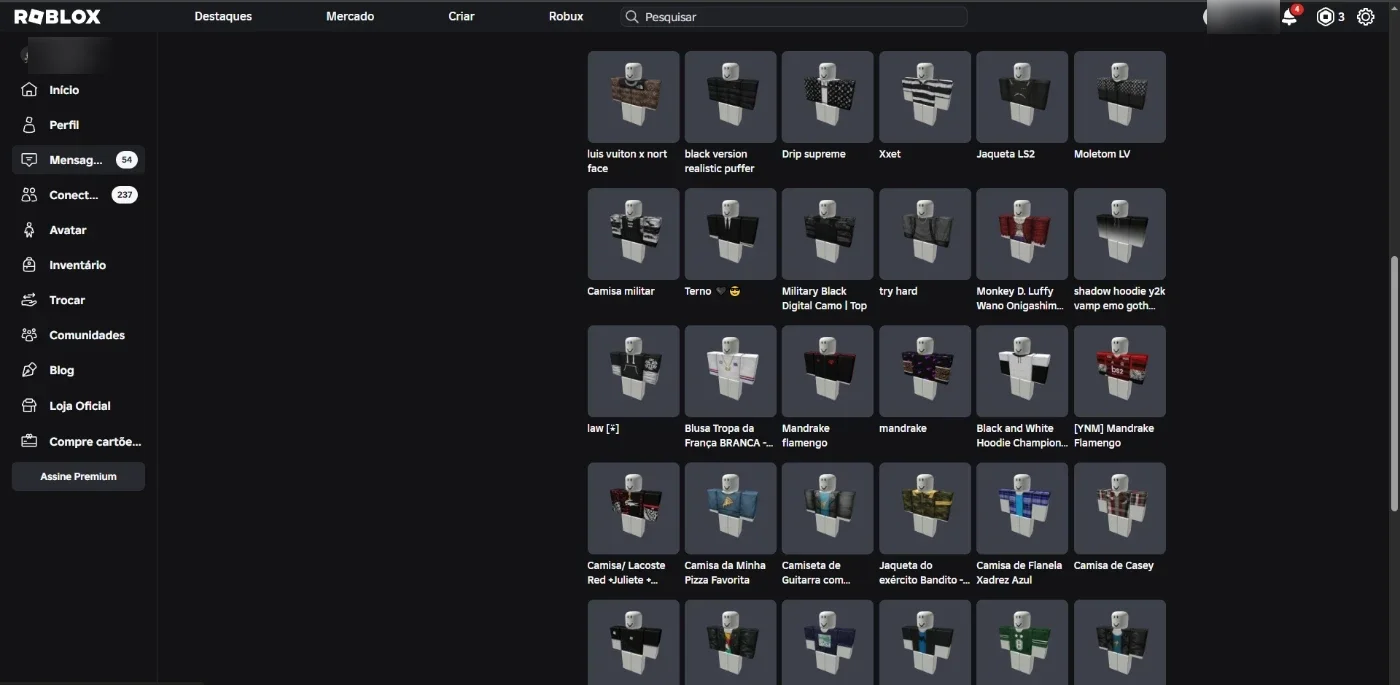Open luis vuiton x nort face thumbnail
The width and height of the screenshot is (1400, 685).
coord(634,97)
